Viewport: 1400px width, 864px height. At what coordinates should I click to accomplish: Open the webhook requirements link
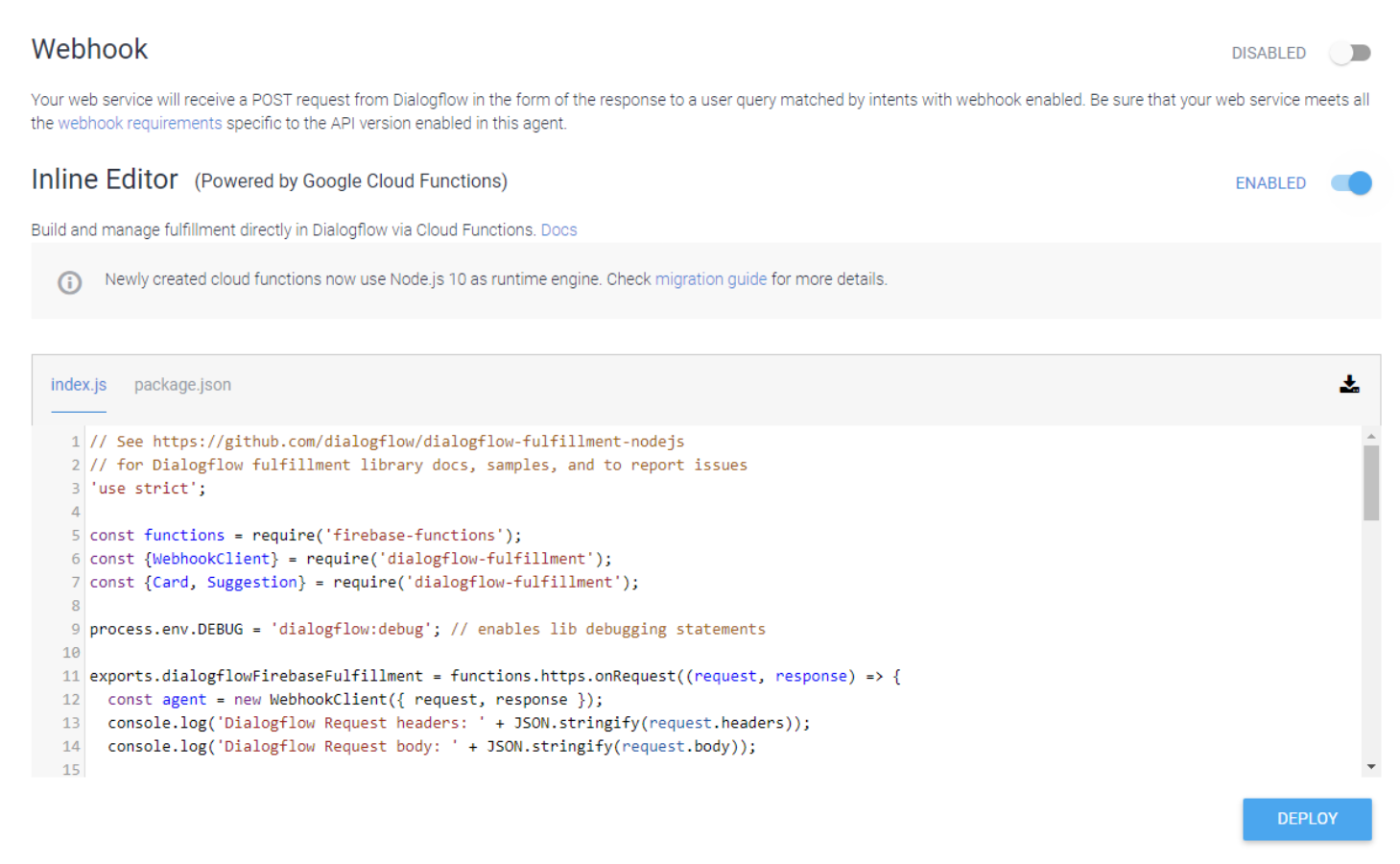pyautogui.click(x=140, y=123)
